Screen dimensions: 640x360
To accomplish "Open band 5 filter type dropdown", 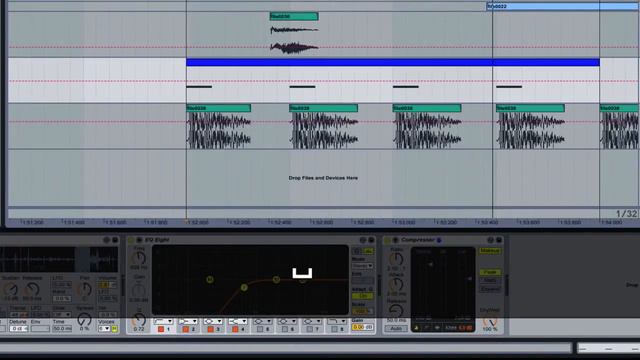I will point(262,322).
